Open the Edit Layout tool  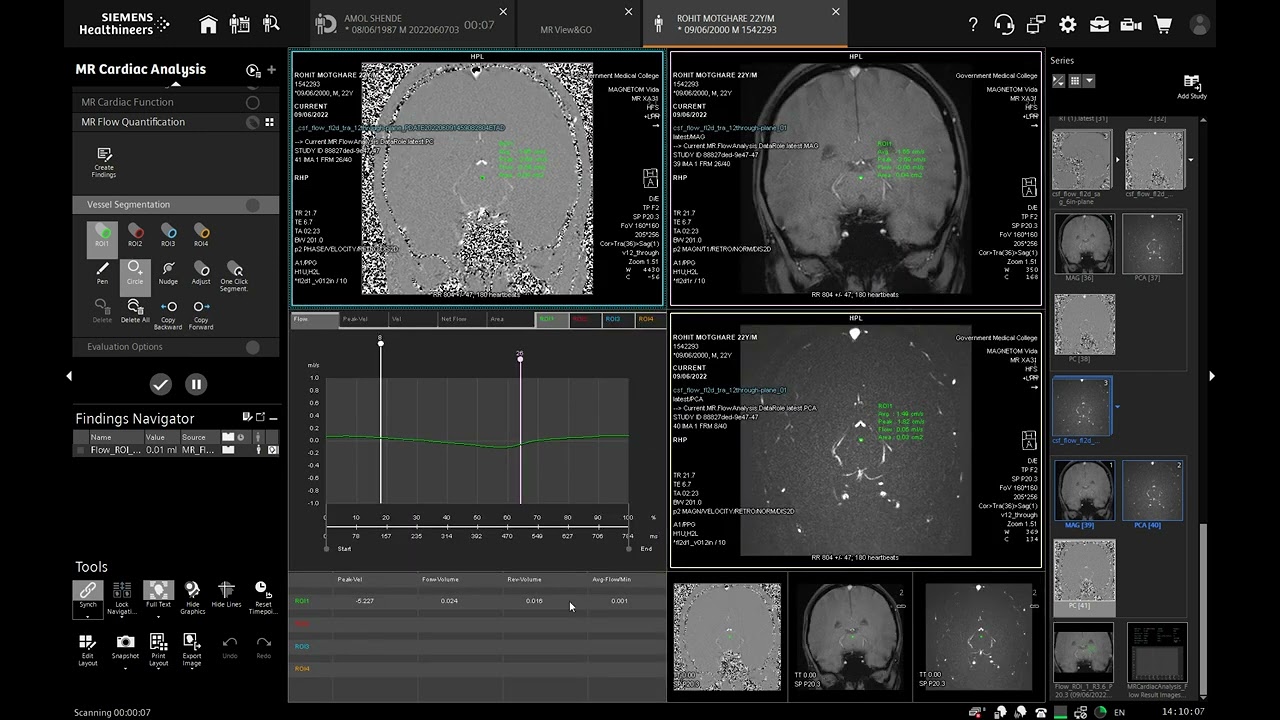[88, 650]
